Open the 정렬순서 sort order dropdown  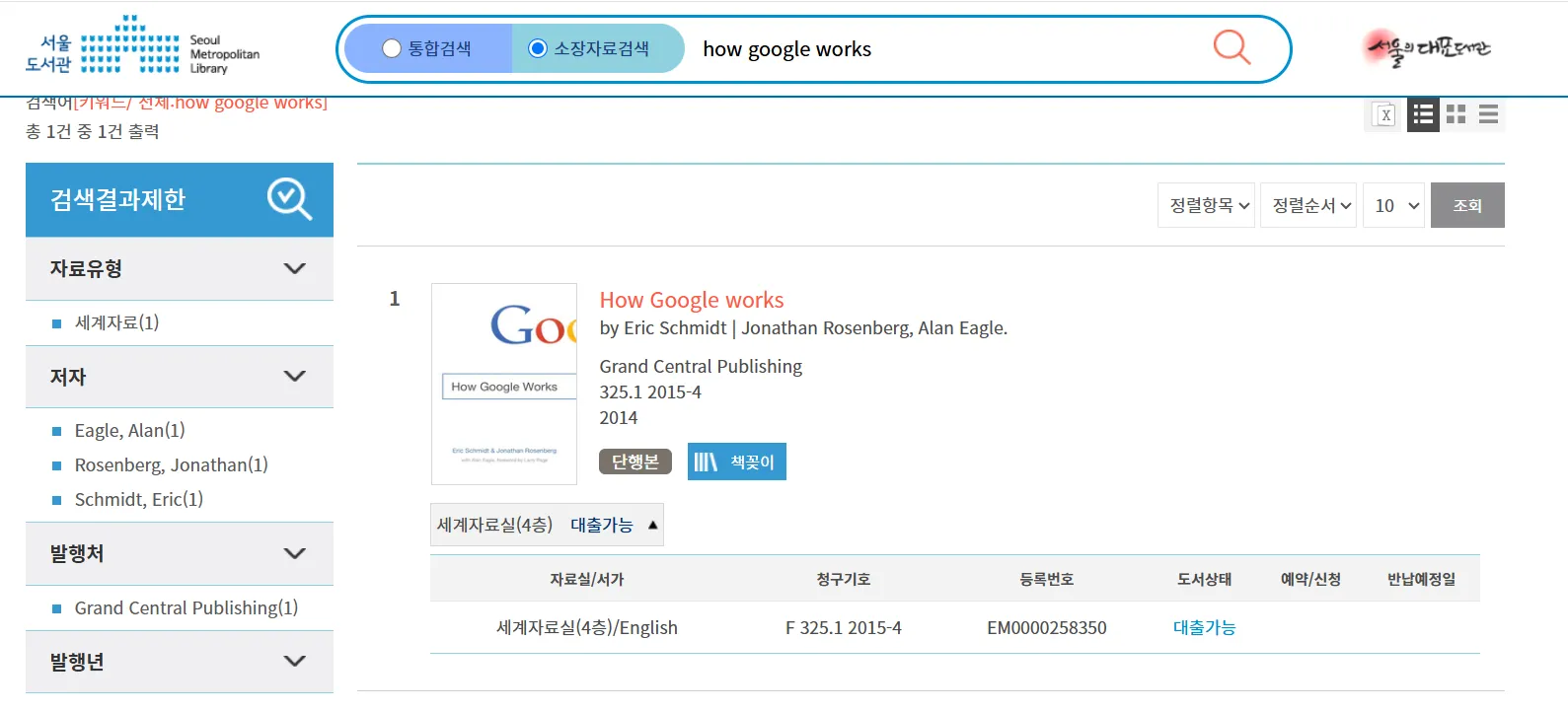click(1308, 205)
